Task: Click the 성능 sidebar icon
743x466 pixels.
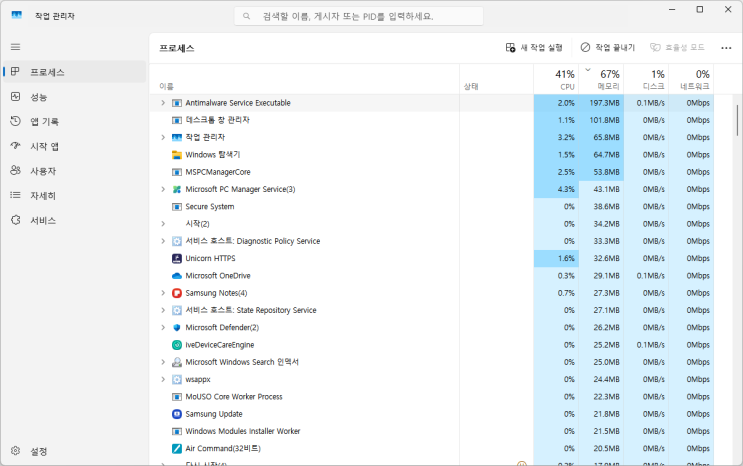Action: (x=15, y=97)
